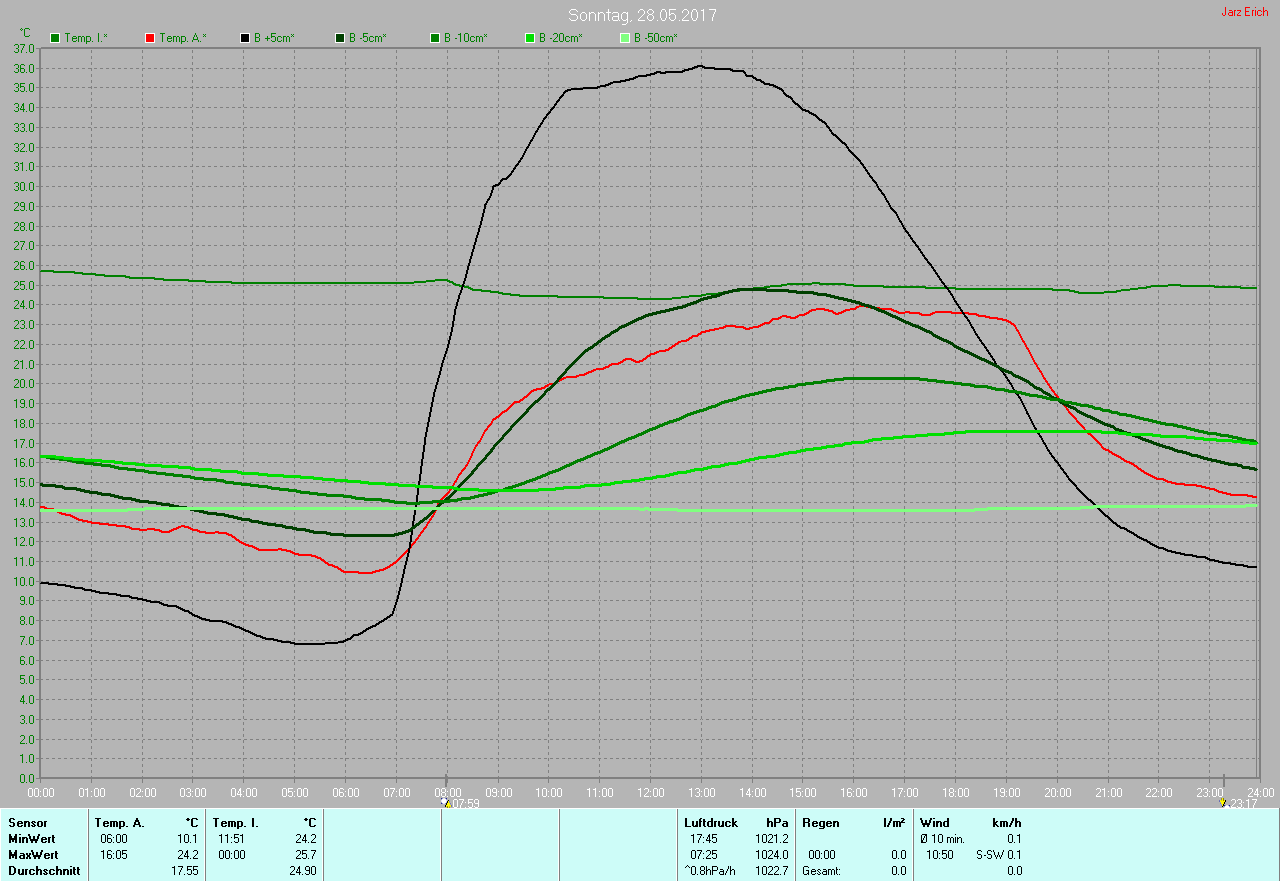
Task: Click the chart title Sonntag, 28.05.2017
Action: (642, 15)
